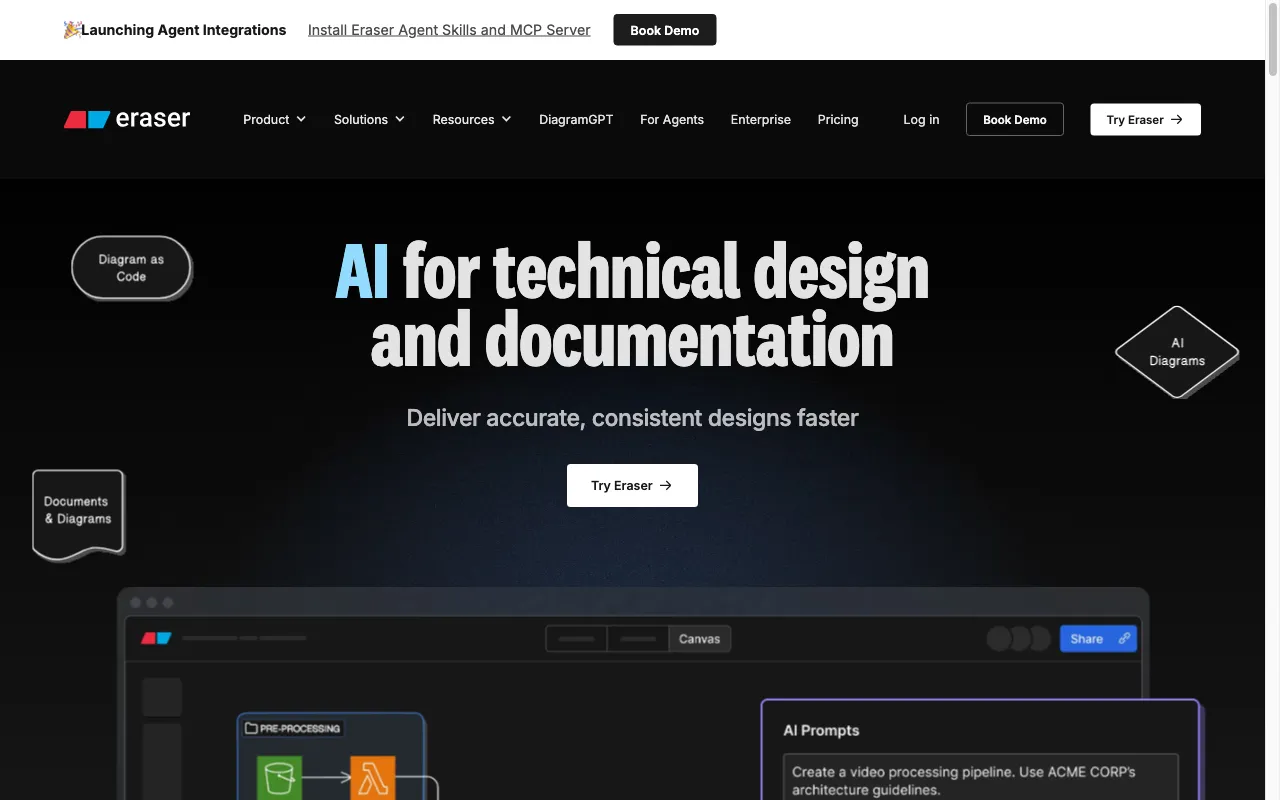
Task: Click the eraser logo in the navigation bar
Action: pos(127,119)
